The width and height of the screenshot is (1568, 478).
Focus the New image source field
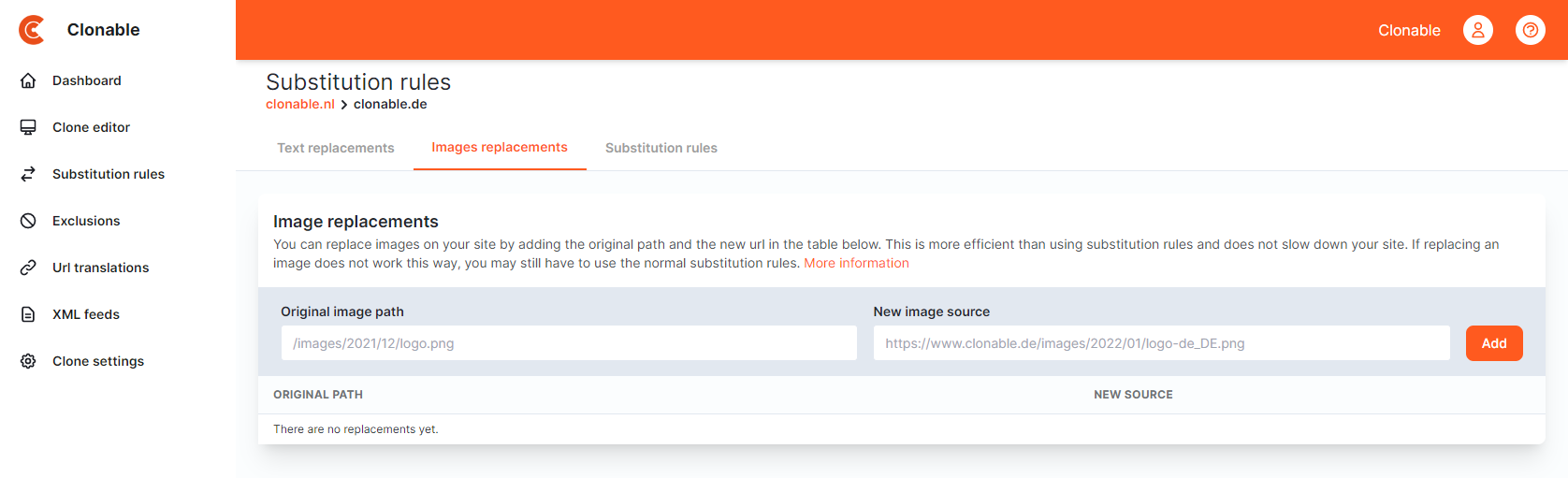coord(1161,343)
